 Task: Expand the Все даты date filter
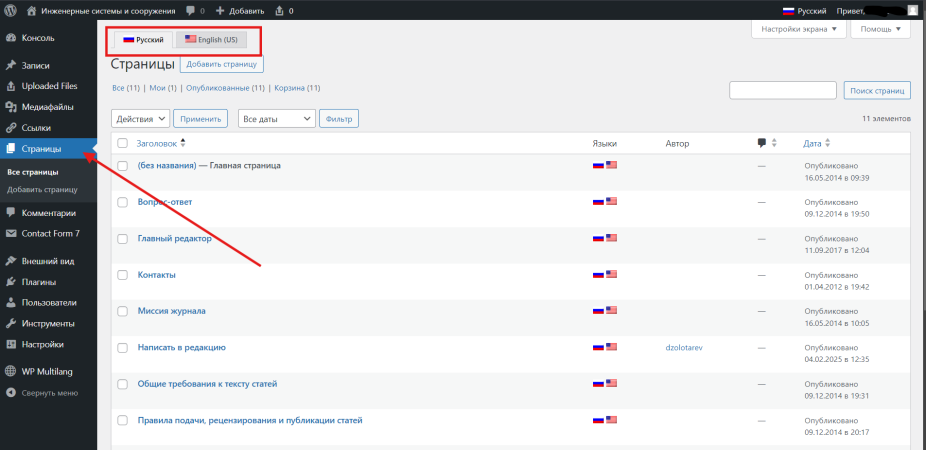pyautogui.click(x=276, y=118)
